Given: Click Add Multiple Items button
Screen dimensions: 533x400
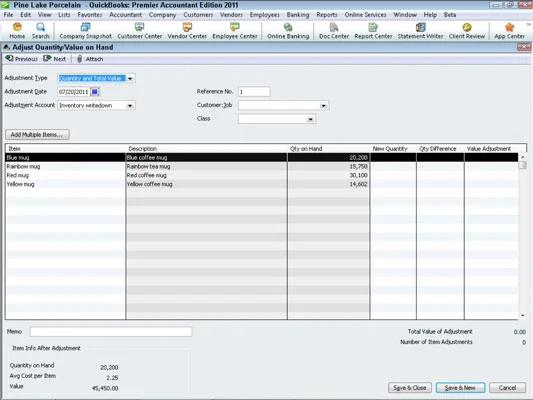Looking at the screenshot, I should pos(37,135).
